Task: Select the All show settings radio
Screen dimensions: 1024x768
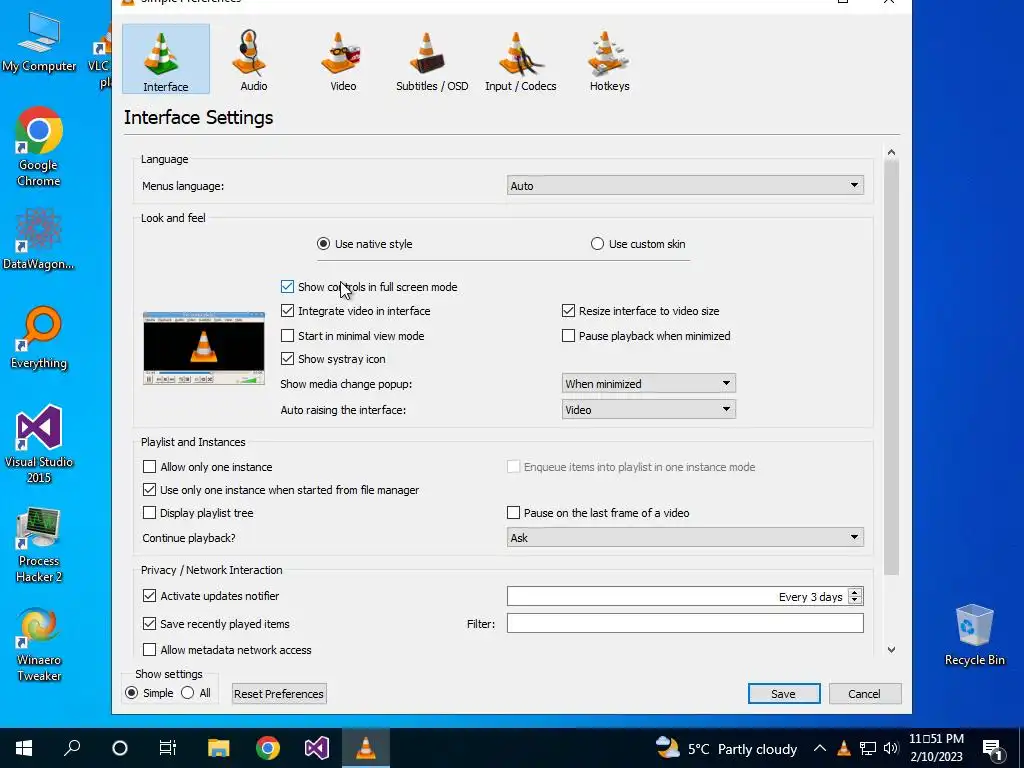Action: tap(187, 693)
